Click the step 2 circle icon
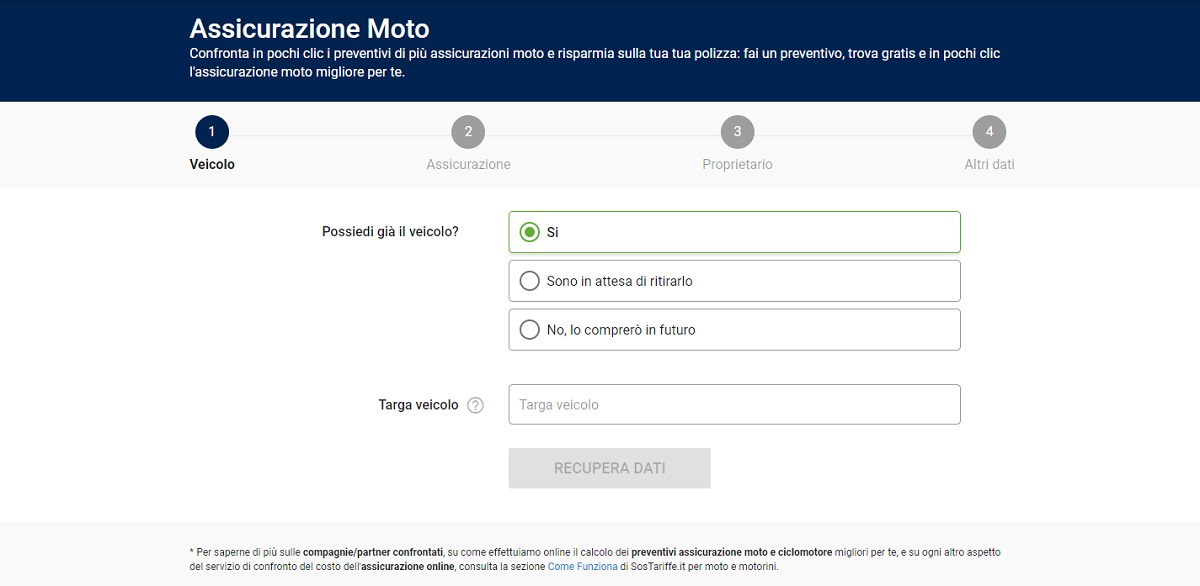 [x=468, y=132]
